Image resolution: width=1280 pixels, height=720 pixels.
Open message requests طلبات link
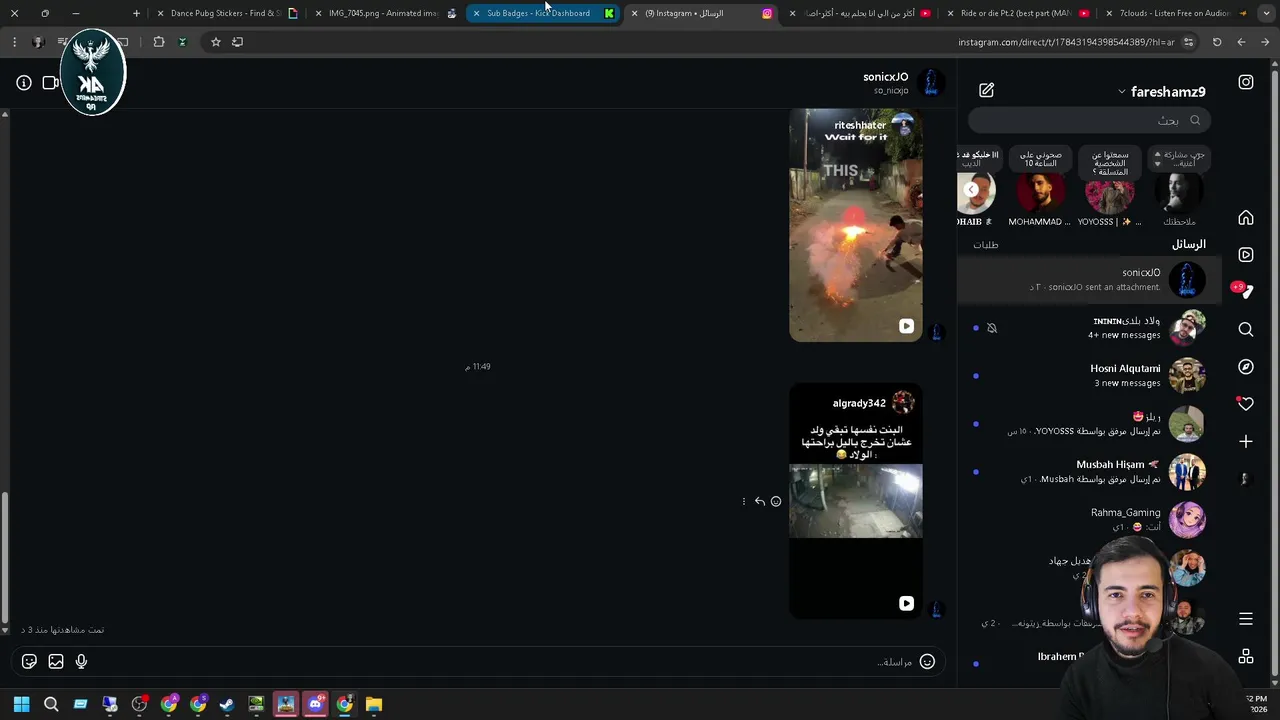(x=986, y=245)
